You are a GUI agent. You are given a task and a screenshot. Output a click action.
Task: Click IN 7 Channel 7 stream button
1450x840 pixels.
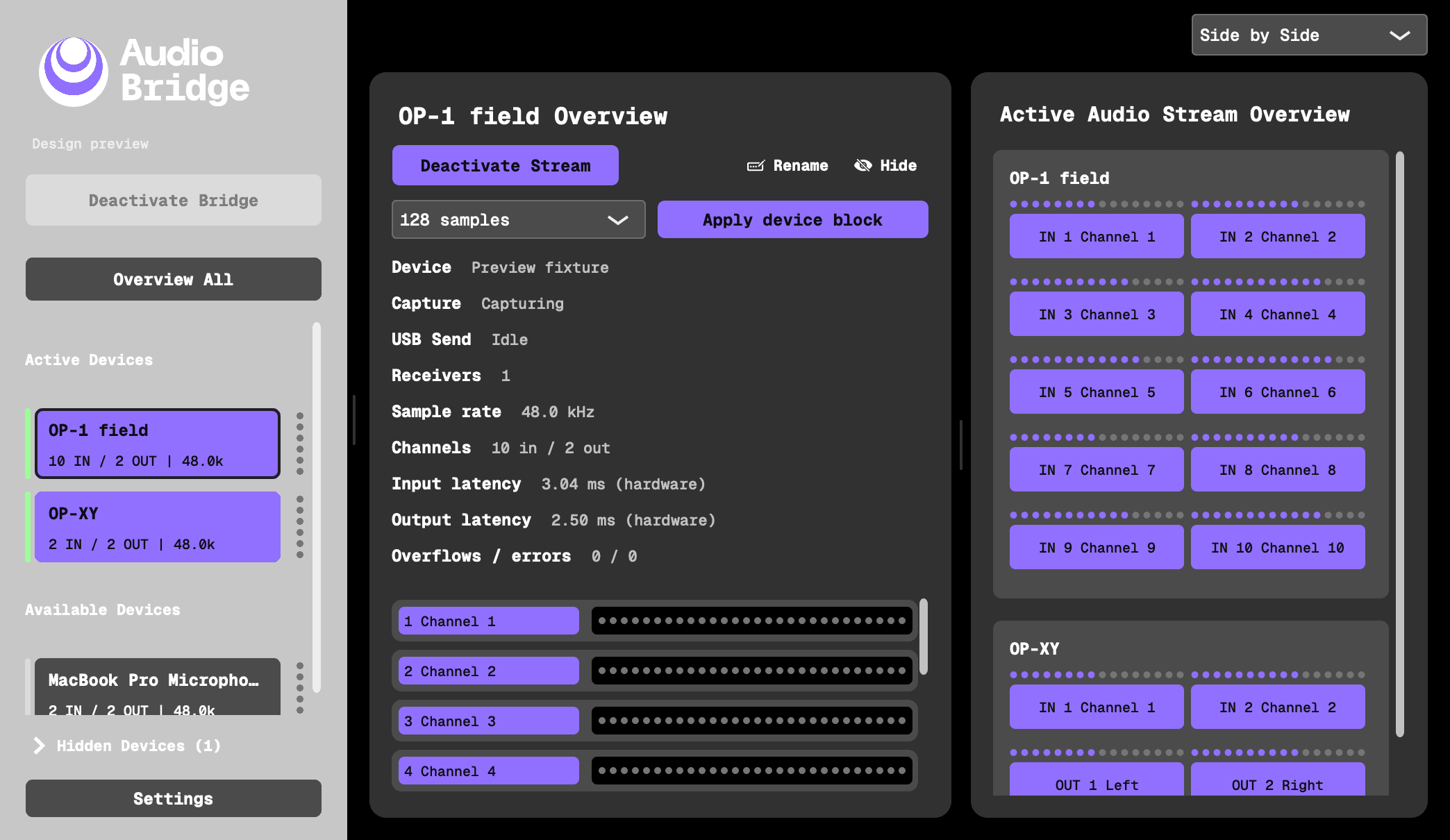click(x=1097, y=470)
